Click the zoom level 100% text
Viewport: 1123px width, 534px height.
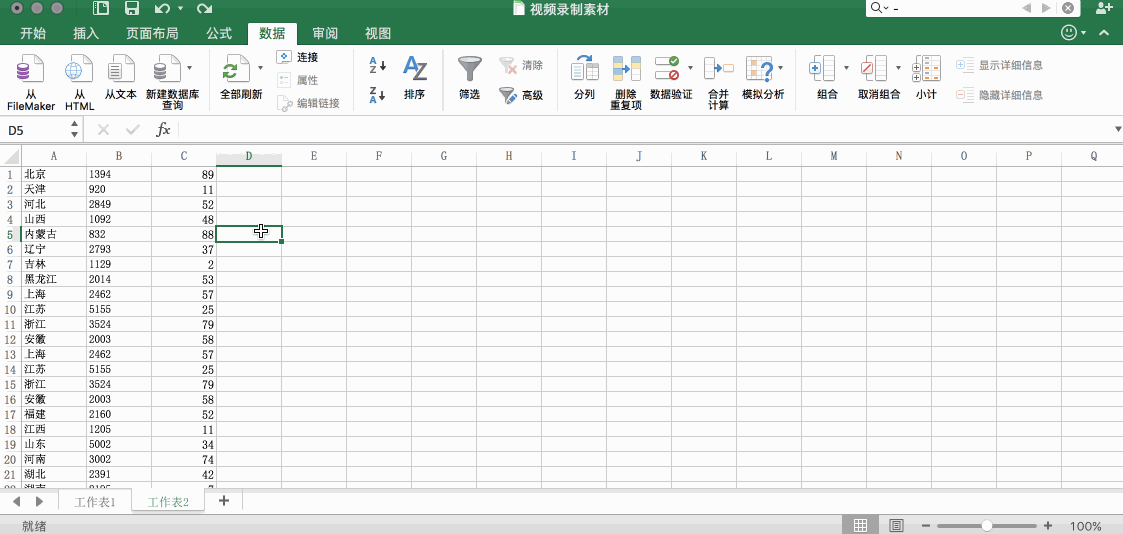point(1086,526)
